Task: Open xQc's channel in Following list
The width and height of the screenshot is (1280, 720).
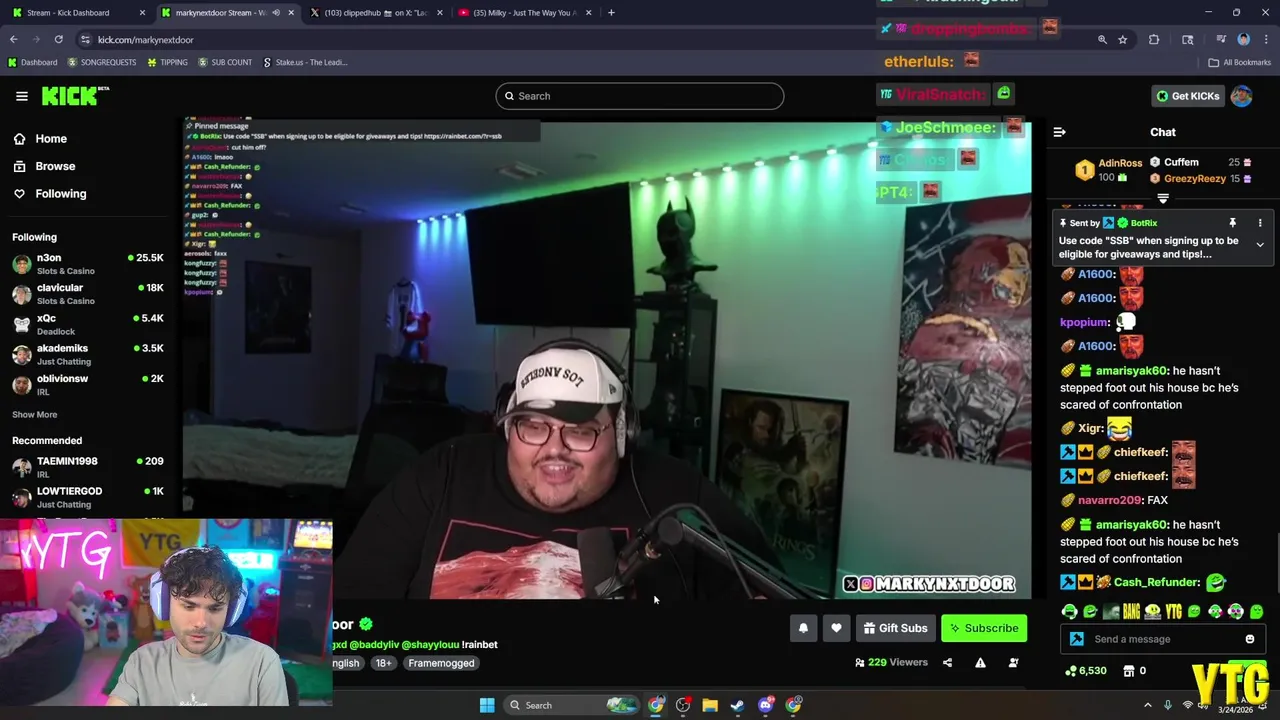Action: click(88, 324)
